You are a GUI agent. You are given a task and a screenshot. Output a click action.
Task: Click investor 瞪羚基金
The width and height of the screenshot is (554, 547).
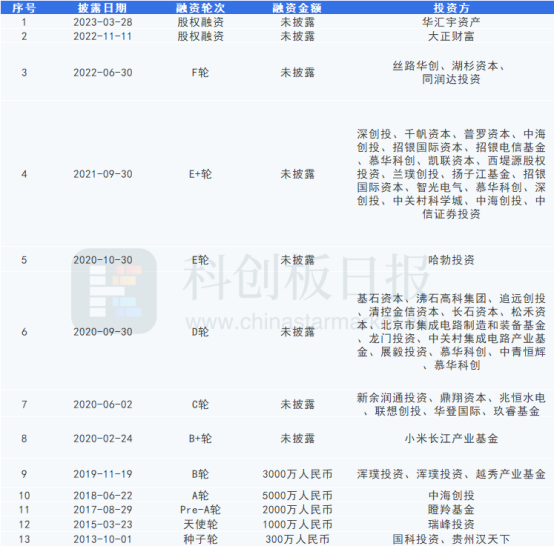451,510
